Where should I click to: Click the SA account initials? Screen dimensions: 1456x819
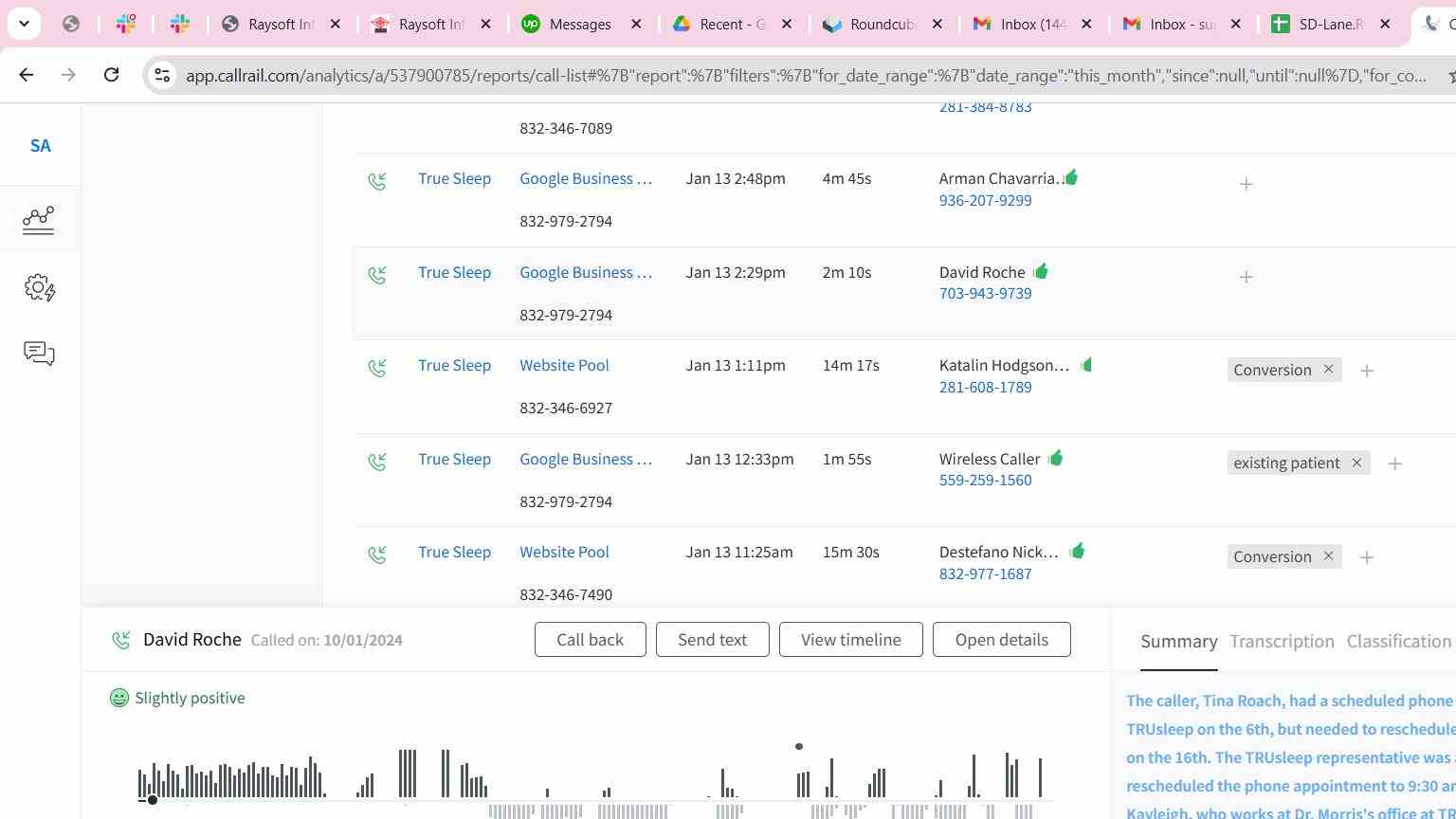[40, 146]
